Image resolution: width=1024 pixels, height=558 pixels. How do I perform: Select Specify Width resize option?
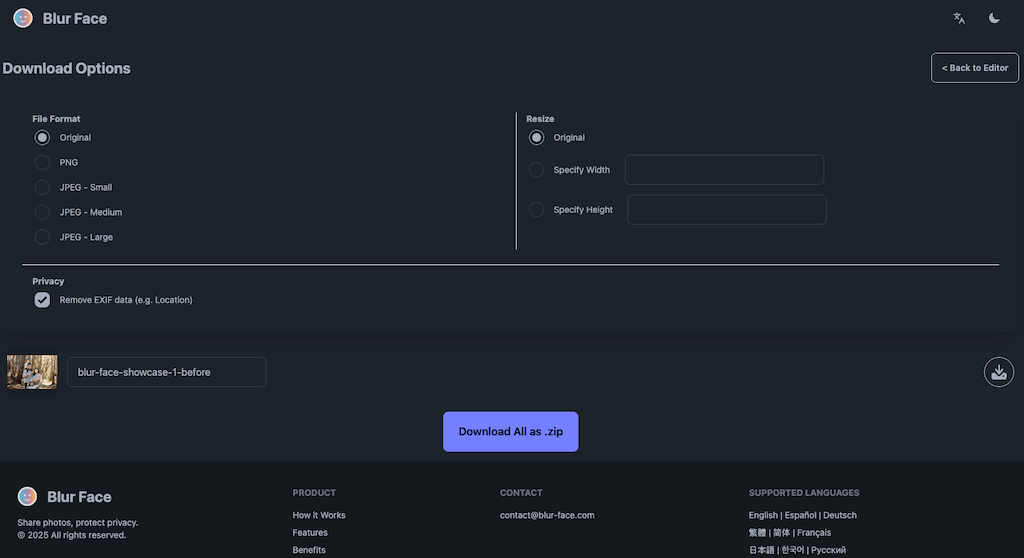coord(537,170)
